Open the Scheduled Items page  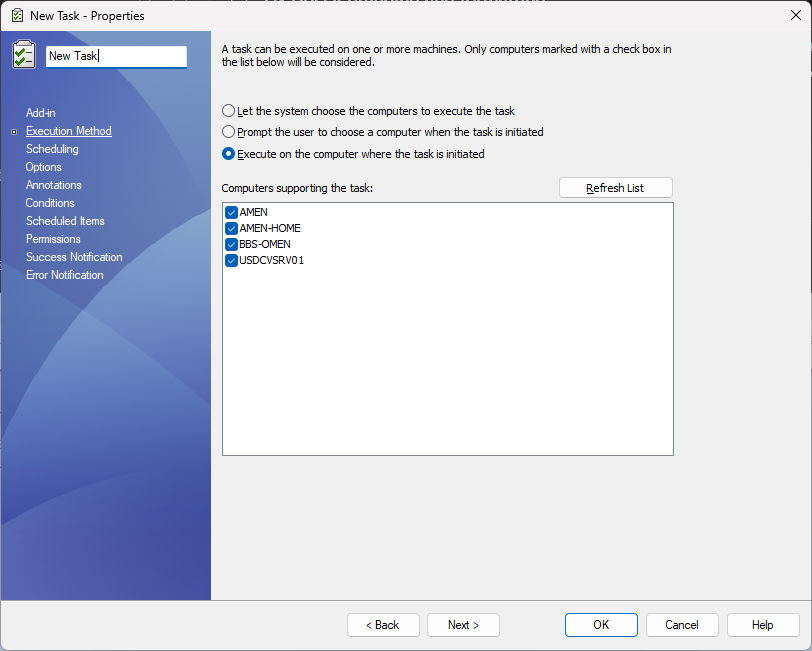click(x=65, y=221)
